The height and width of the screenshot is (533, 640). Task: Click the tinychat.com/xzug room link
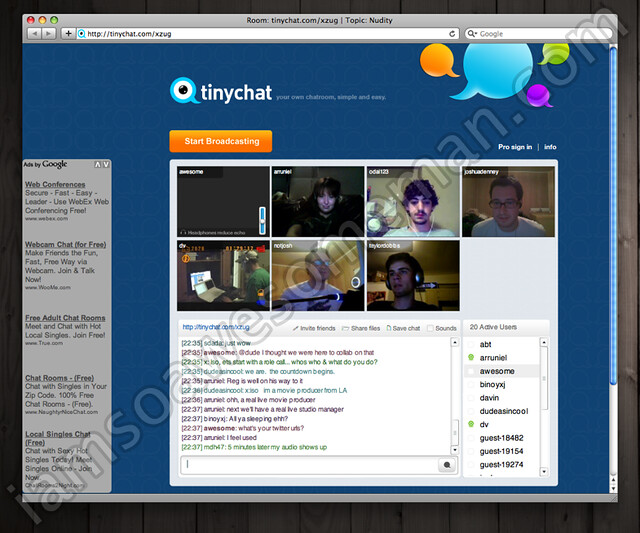click(x=216, y=327)
